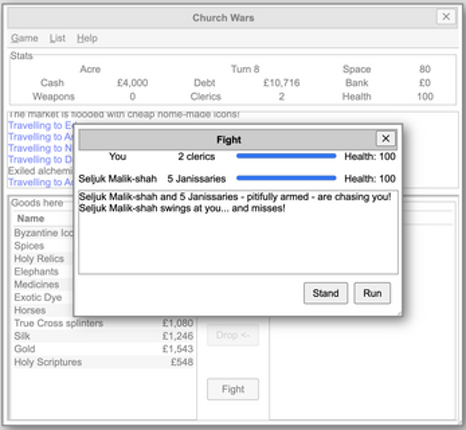This screenshot has width=466, height=430.
Task: Select Horses in the goods list
Action: 43,310
